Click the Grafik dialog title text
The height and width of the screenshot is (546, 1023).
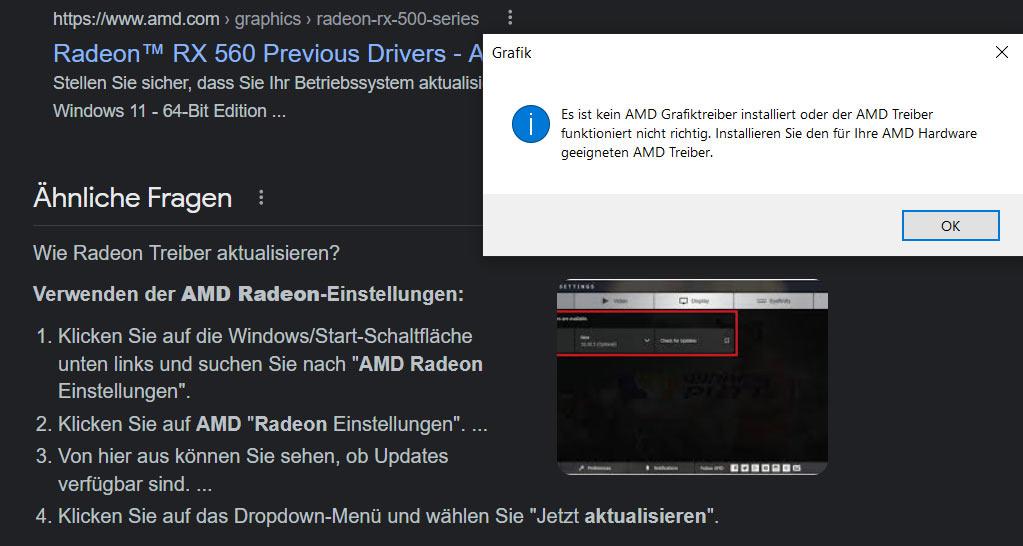coord(512,53)
